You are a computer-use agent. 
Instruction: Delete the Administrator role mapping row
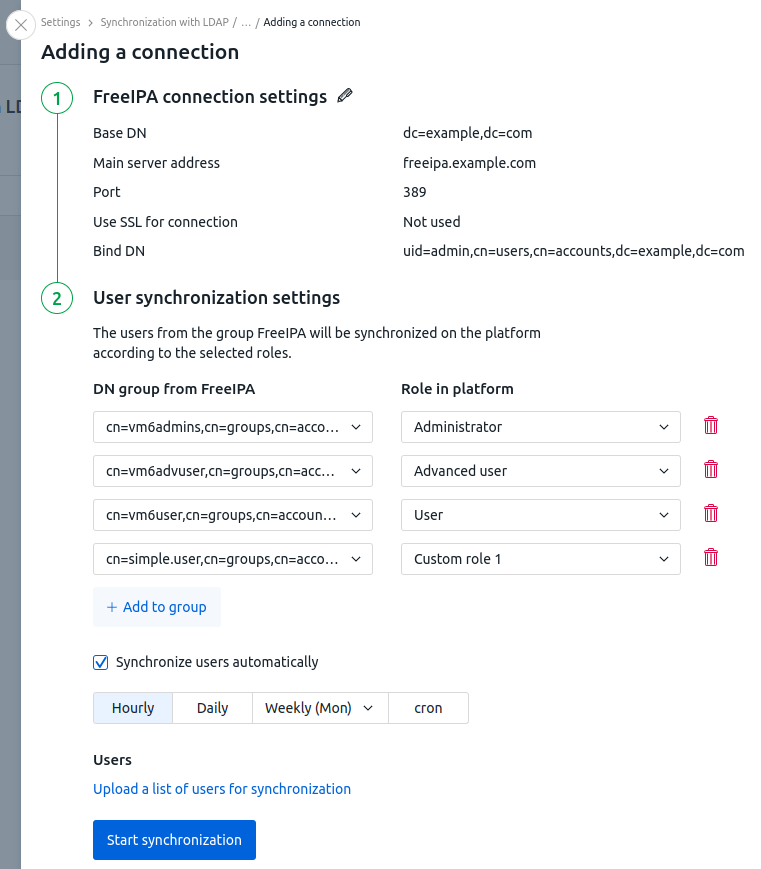[x=711, y=426]
